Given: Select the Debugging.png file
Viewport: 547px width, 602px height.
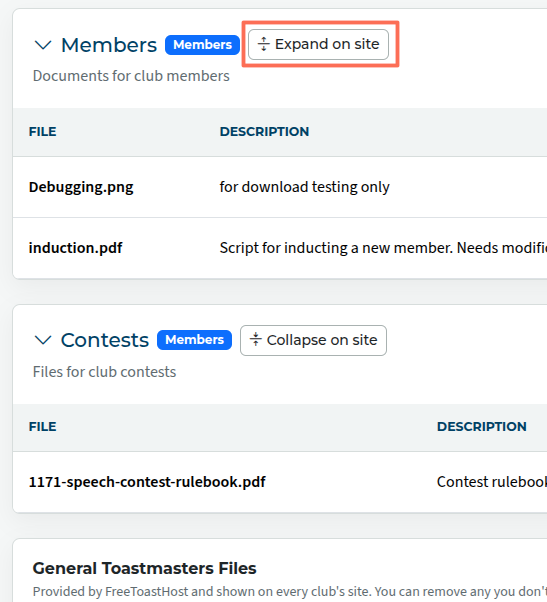Looking at the screenshot, I should (81, 187).
